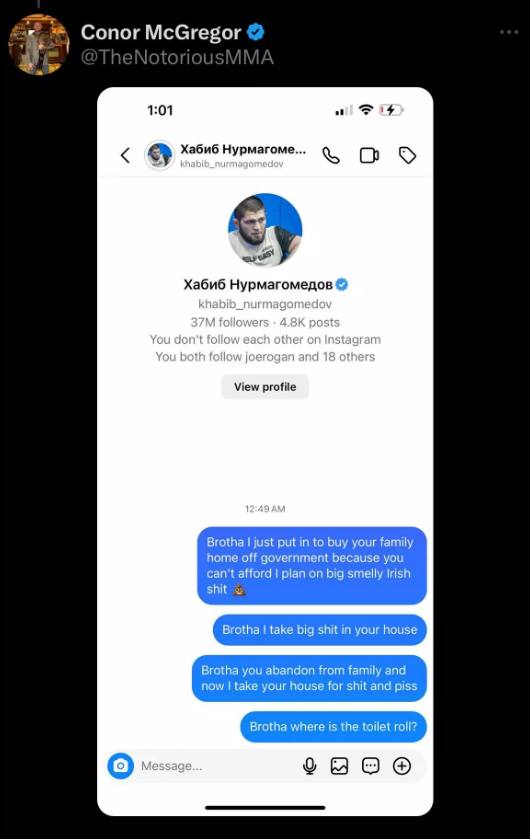Tap the large Khabib profile picture

(265, 230)
